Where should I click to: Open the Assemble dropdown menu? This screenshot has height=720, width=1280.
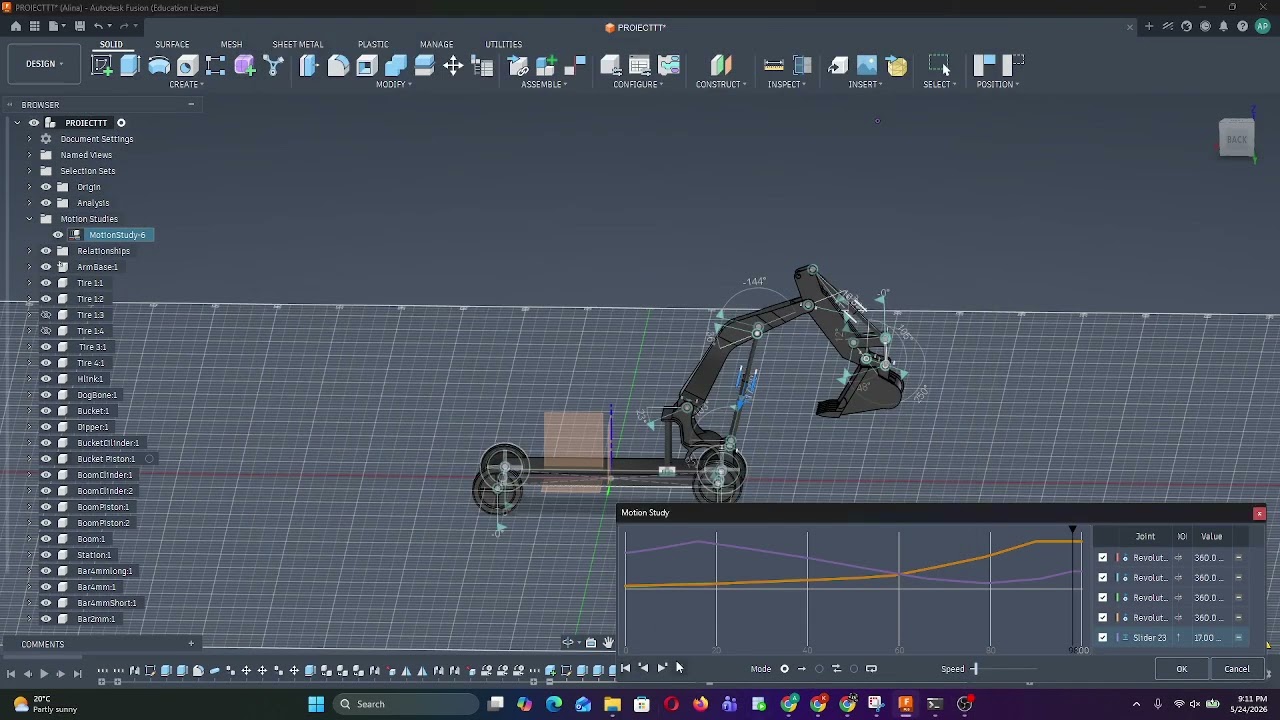(x=544, y=85)
